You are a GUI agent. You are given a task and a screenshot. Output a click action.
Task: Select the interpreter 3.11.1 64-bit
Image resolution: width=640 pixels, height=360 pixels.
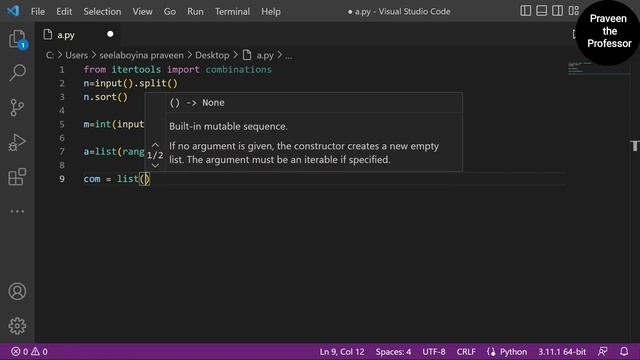(x=562, y=351)
